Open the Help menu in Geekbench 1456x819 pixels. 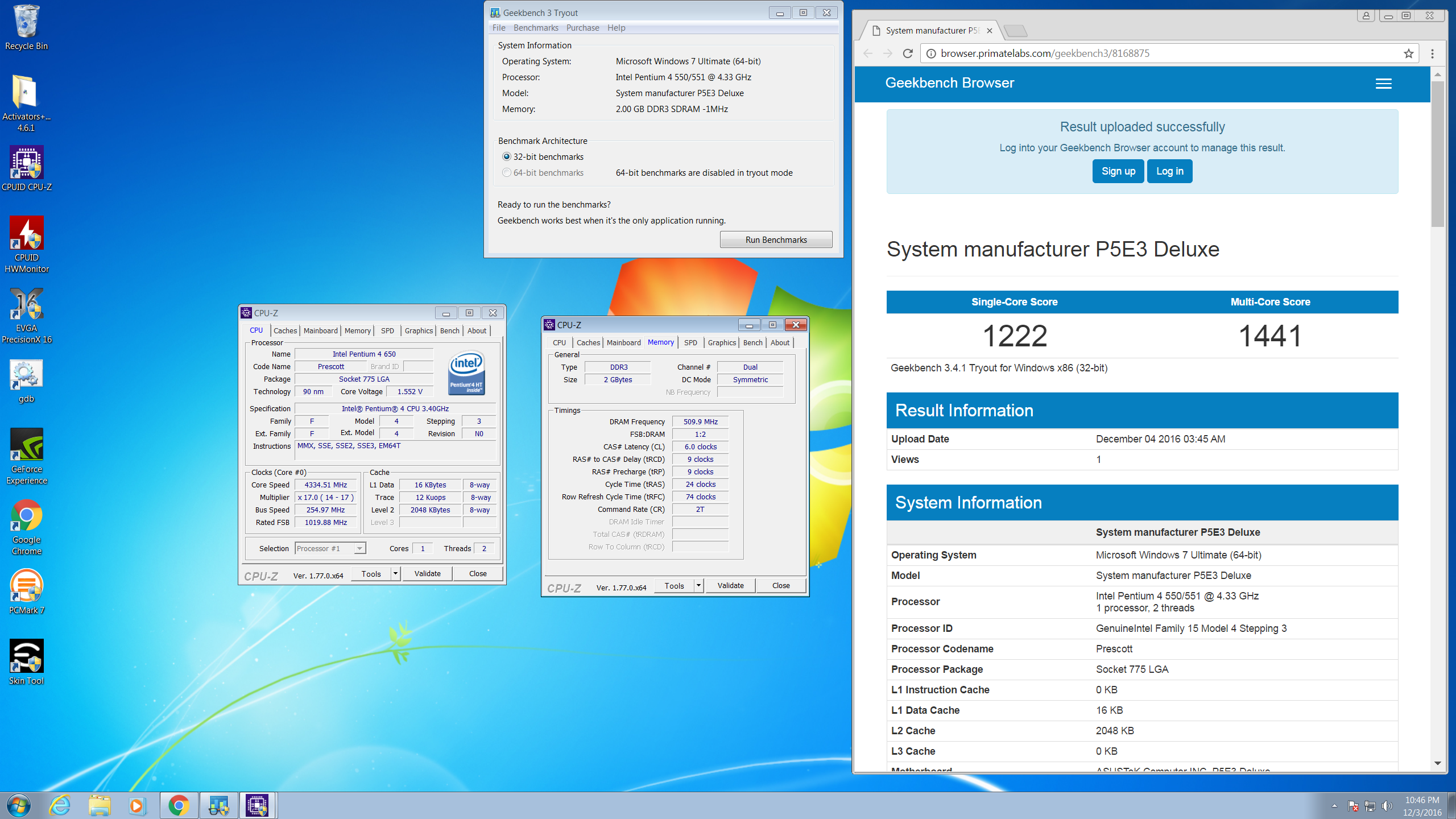(616, 28)
